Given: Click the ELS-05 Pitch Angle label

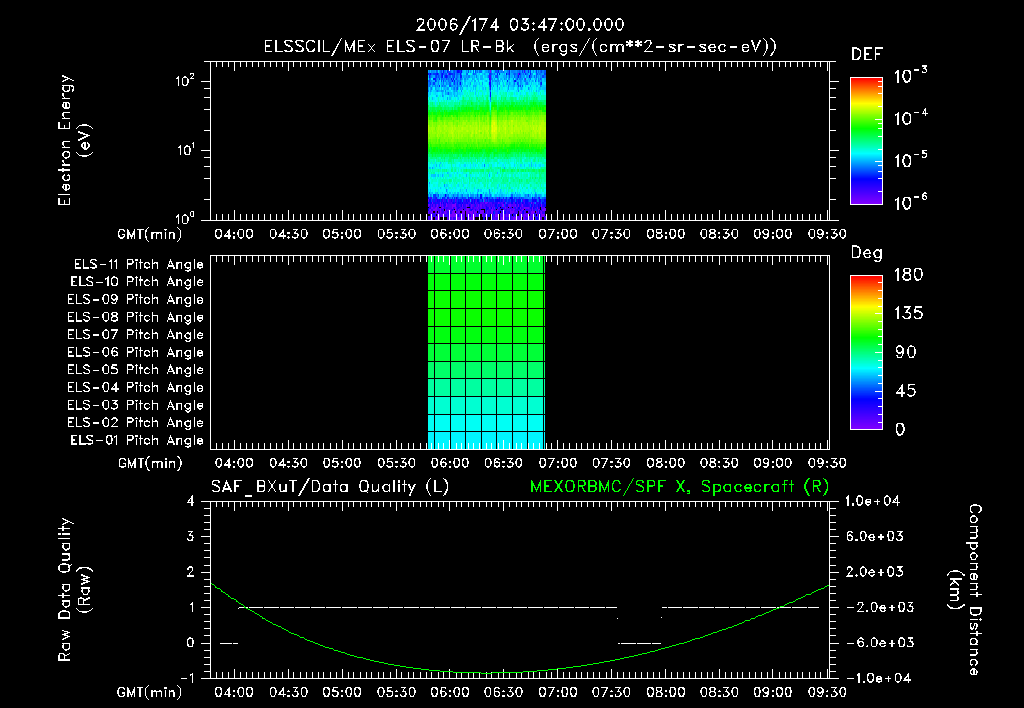Looking at the screenshot, I should [135, 370].
